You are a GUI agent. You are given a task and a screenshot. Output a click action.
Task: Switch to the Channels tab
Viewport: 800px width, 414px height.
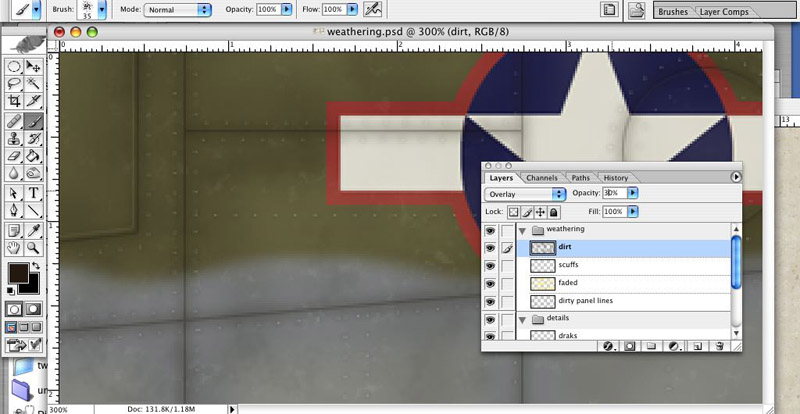coord(542,178)
